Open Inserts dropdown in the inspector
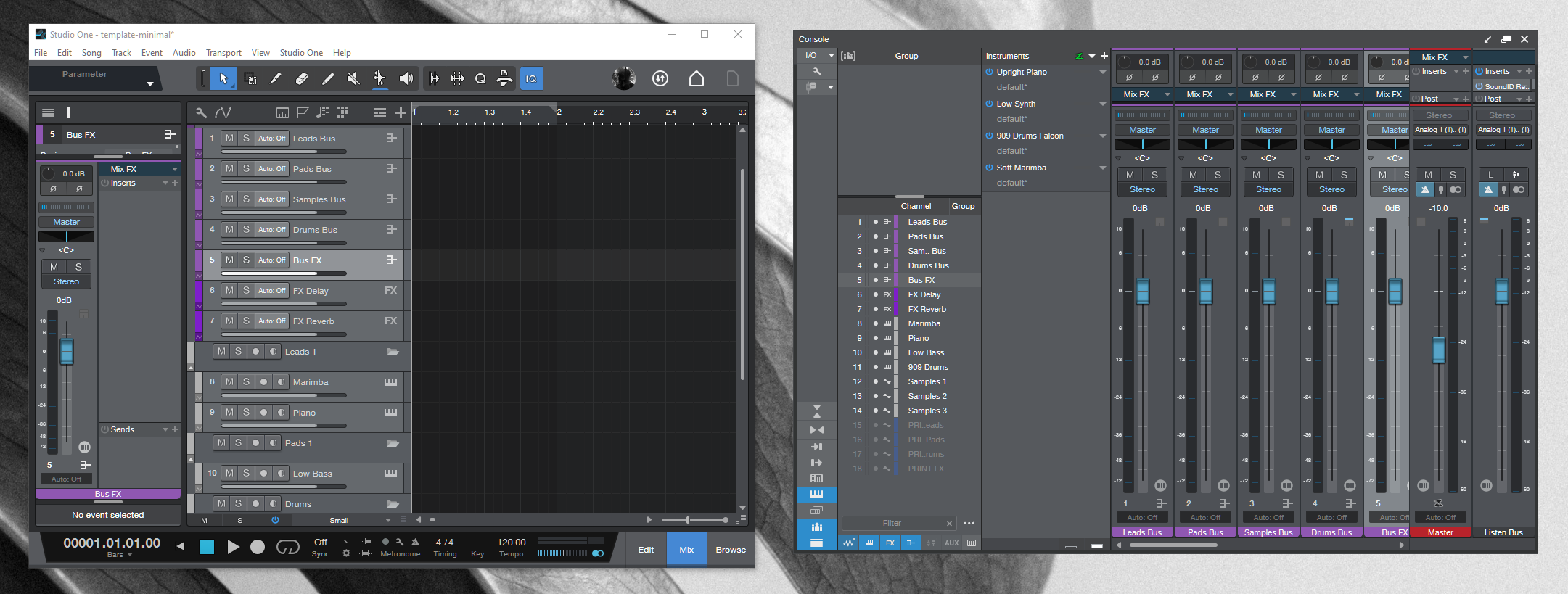 tap(165, 183)
